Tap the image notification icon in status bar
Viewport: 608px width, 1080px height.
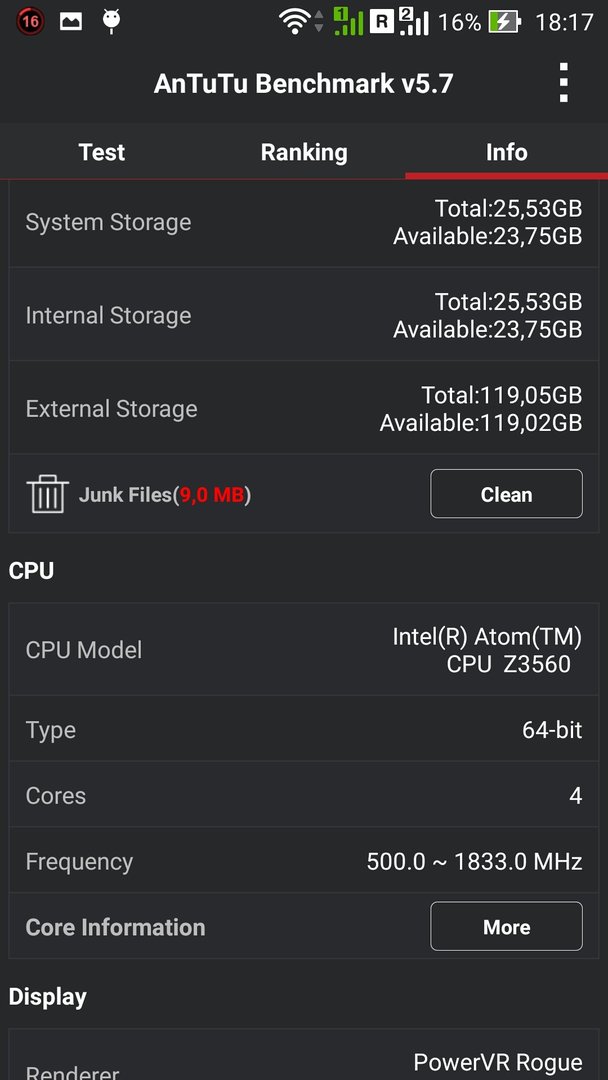point(71,21)
